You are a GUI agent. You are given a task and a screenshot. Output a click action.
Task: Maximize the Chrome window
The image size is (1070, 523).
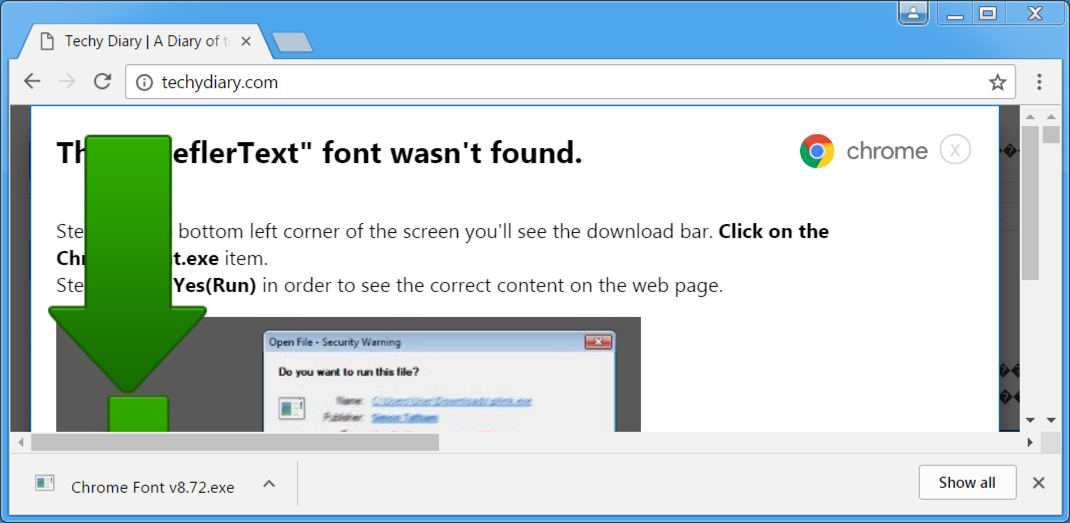[x=988, y=13]
